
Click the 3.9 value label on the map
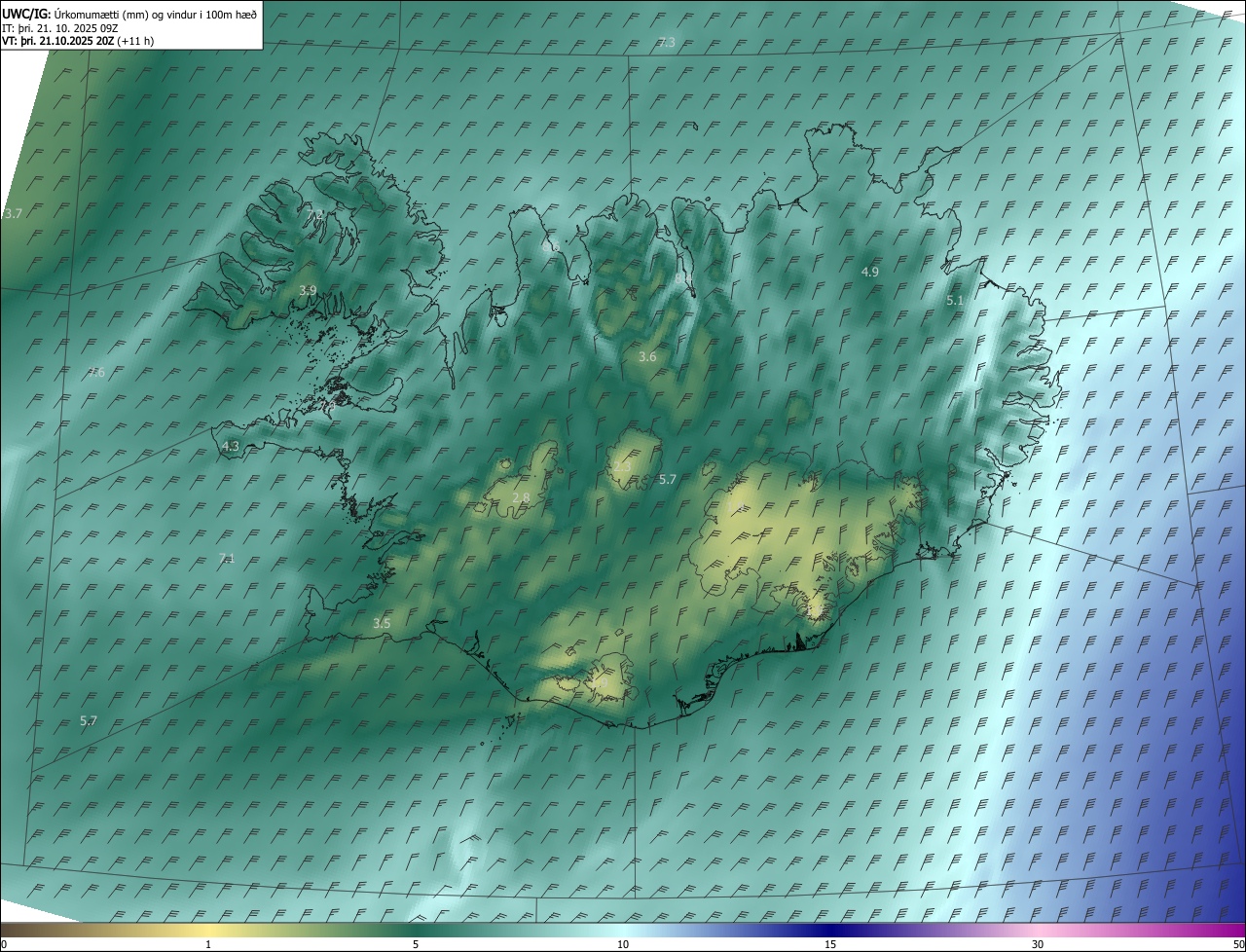[x=308, y=290]
